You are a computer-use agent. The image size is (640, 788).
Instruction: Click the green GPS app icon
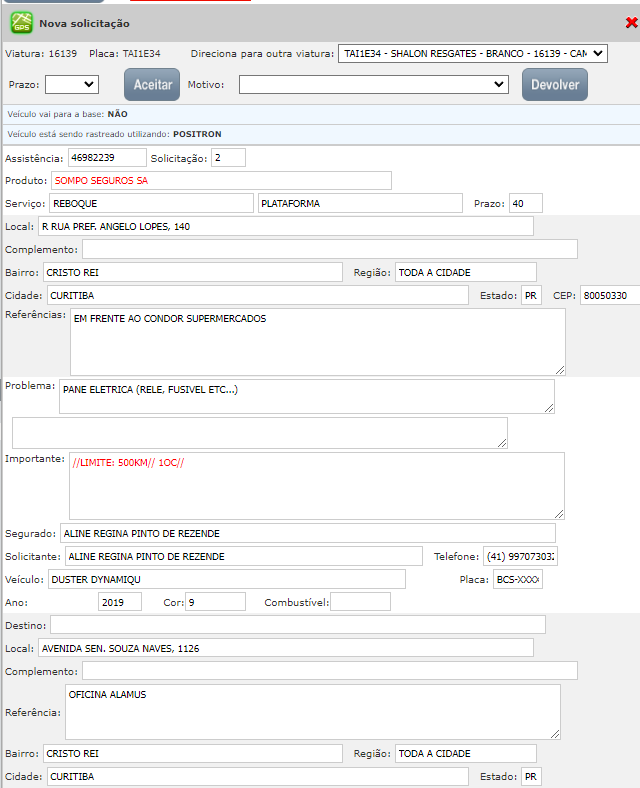[21, 22]
